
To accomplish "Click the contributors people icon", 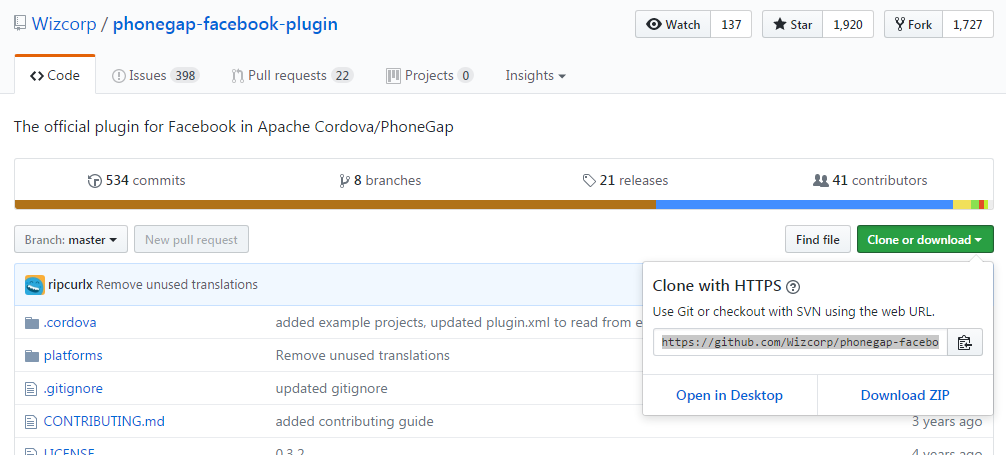I will click(821, 181).
